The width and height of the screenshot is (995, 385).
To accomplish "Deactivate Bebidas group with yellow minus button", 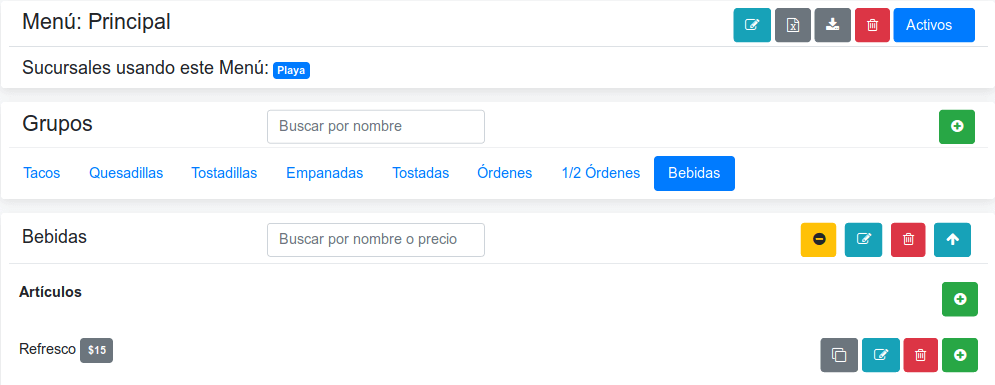I will click(819, 240).
